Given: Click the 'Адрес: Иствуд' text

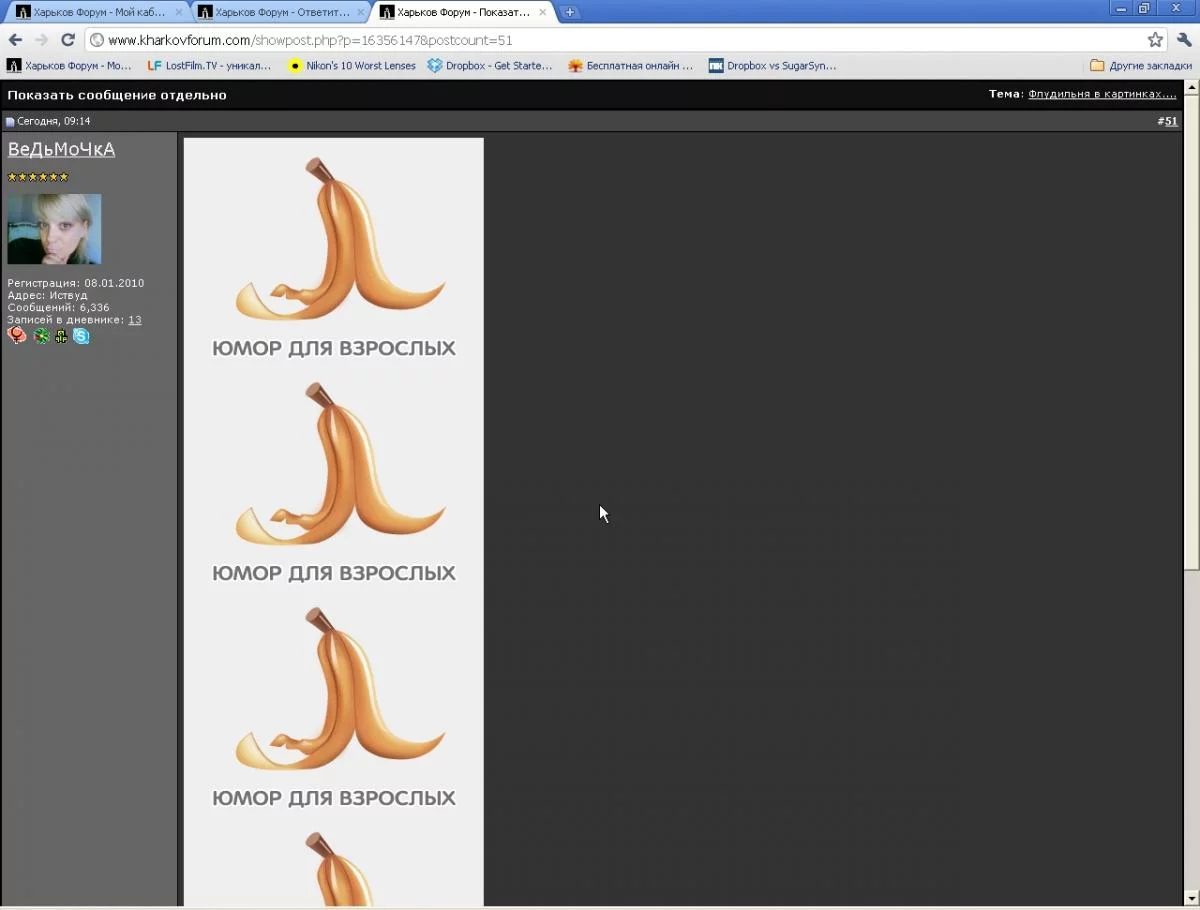Looking at the screenshot, I should (x=48, y=295).
